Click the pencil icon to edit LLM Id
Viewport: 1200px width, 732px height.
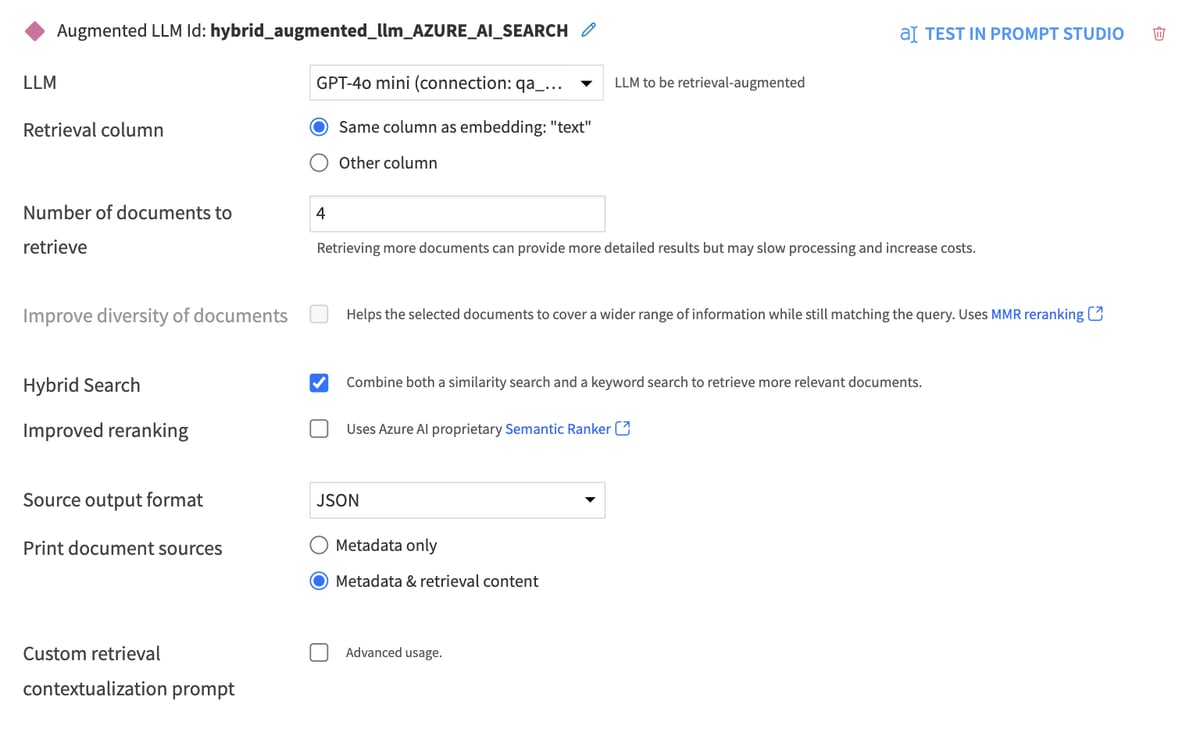[589, 30]
